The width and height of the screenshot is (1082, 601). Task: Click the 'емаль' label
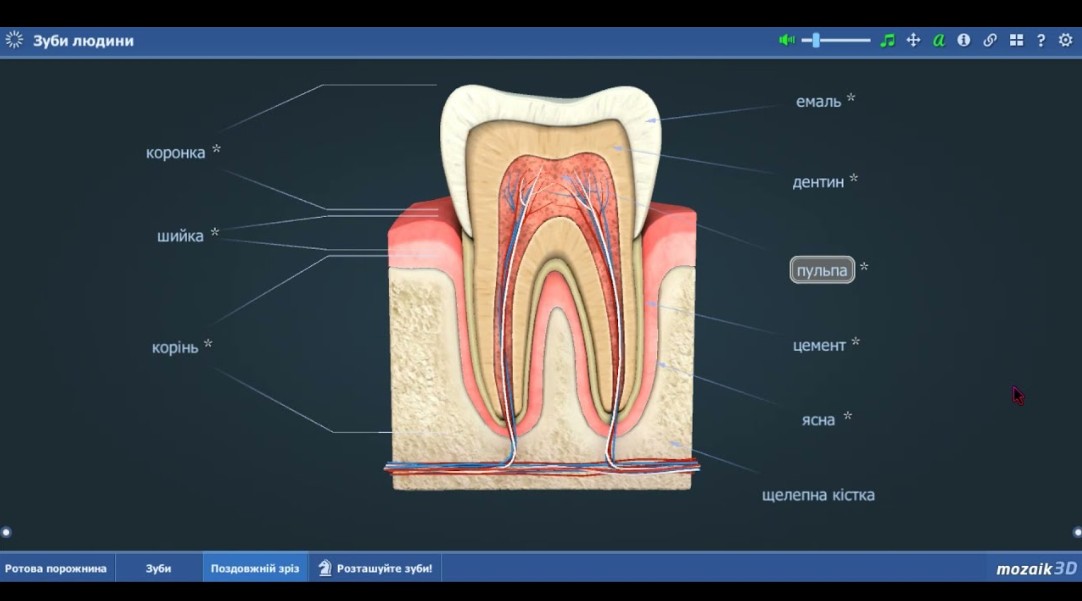pos(818,101)
